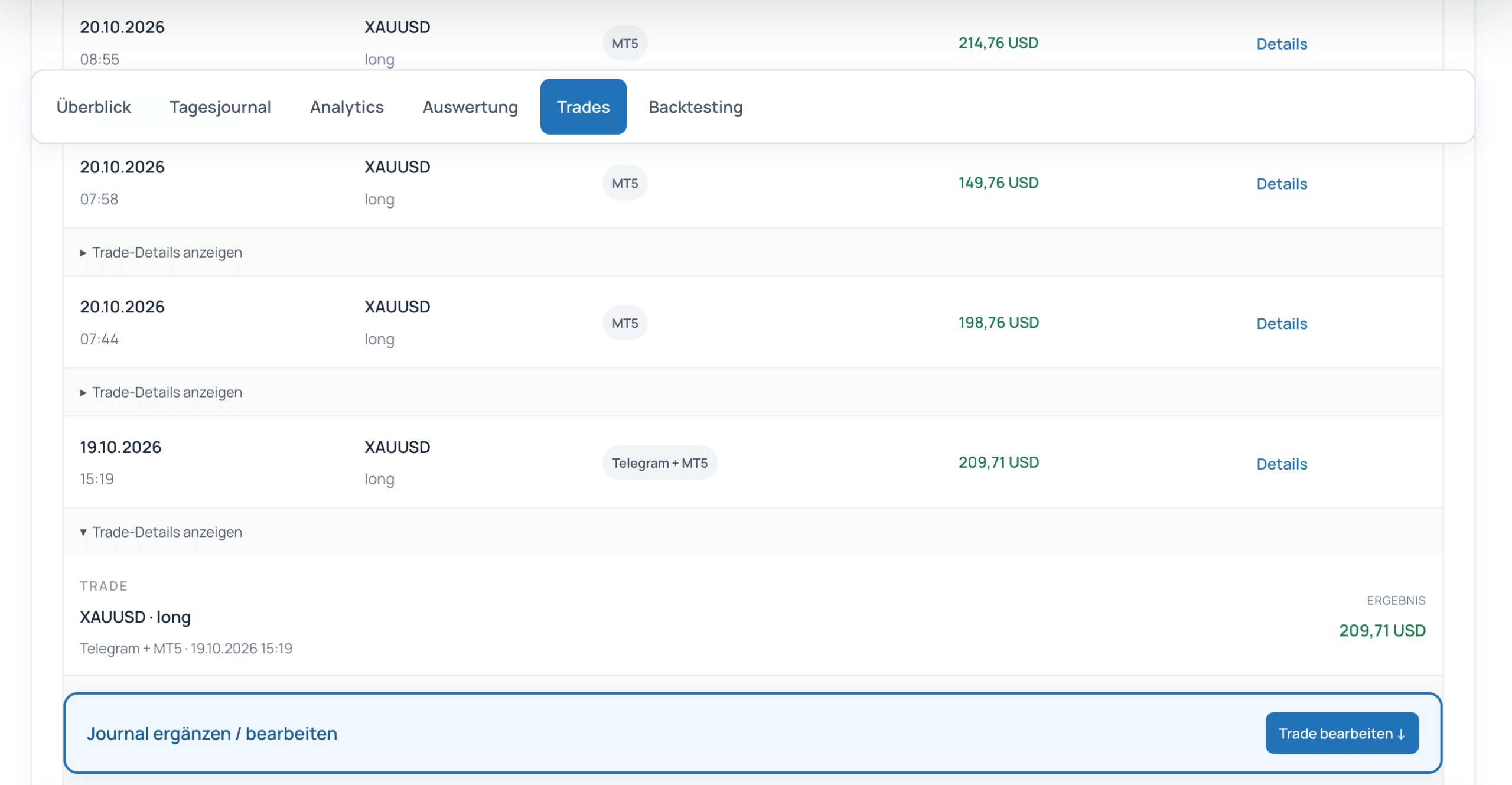Open Details for the 209,71 USD trade
This screenshot has width=1512, height=785.
pyautogui.click(x=1281, y=464)
